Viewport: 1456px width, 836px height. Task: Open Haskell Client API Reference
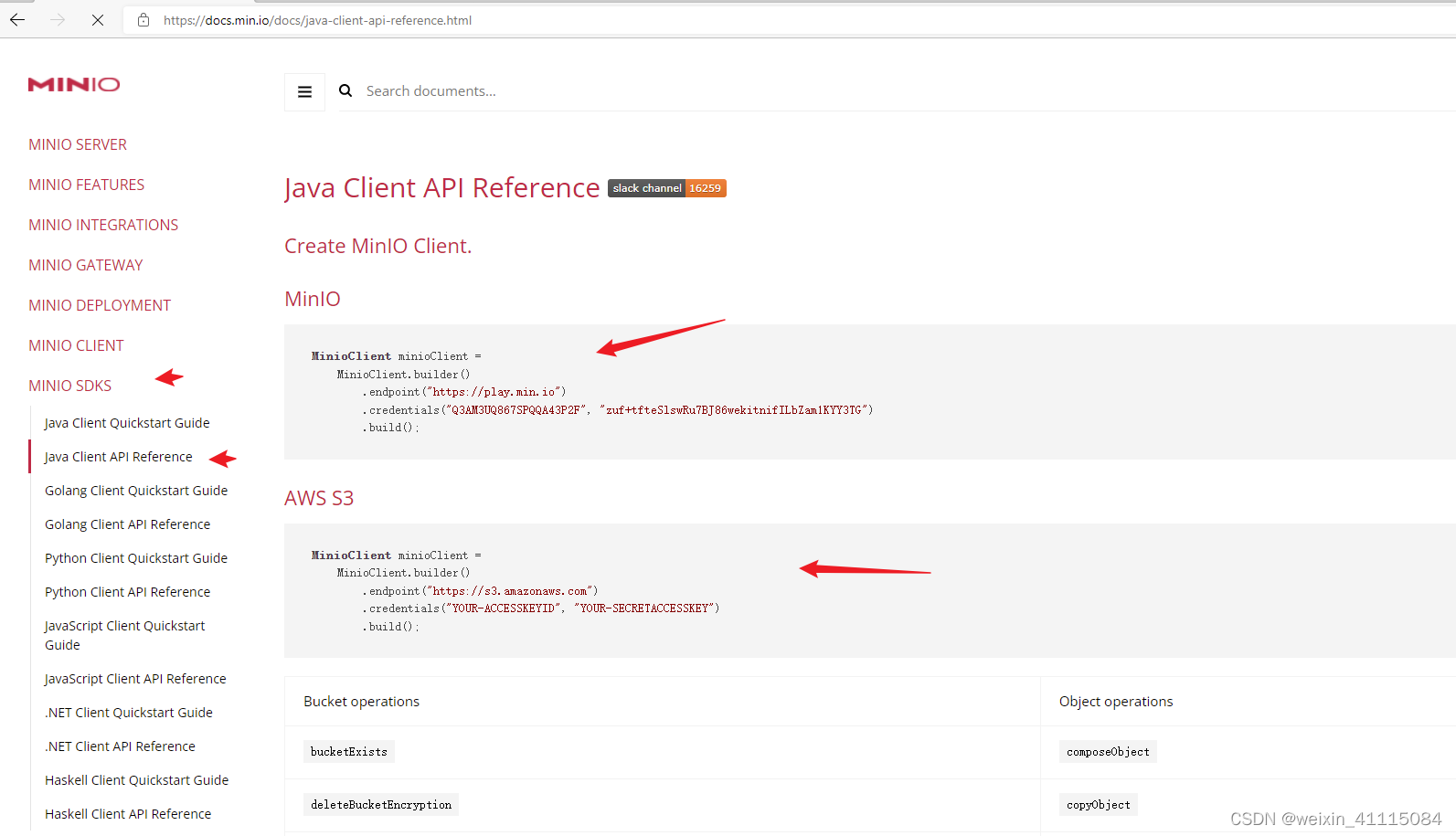click(x=128, y=814)
